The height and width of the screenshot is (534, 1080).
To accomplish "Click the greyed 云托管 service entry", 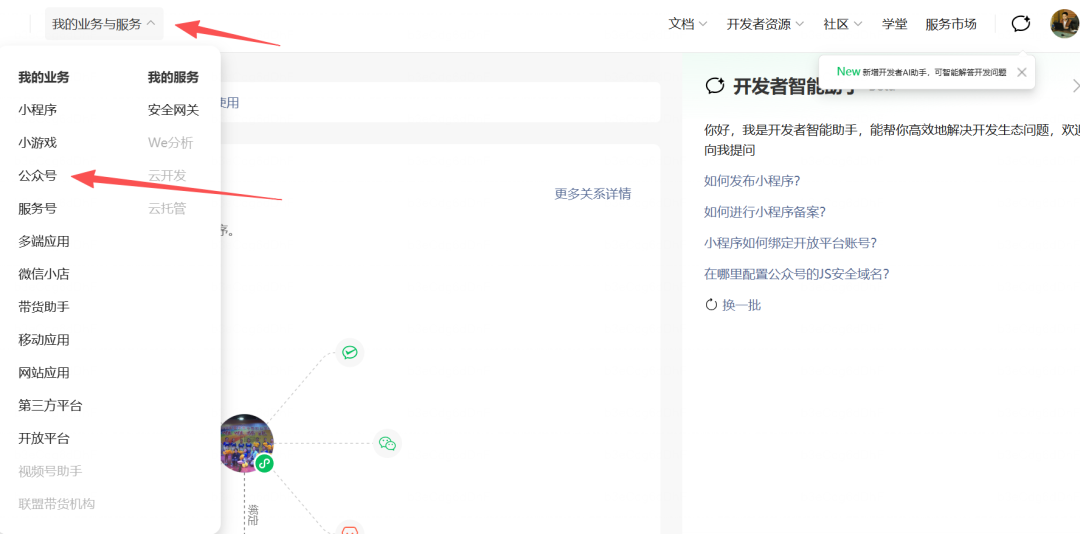I will click(x=167, y=208).
